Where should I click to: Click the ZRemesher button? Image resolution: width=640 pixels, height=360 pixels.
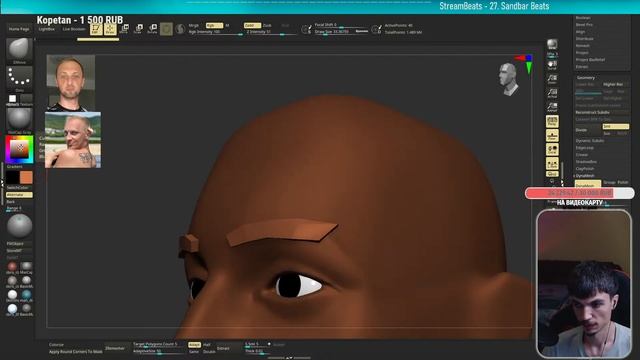point(116,348)
